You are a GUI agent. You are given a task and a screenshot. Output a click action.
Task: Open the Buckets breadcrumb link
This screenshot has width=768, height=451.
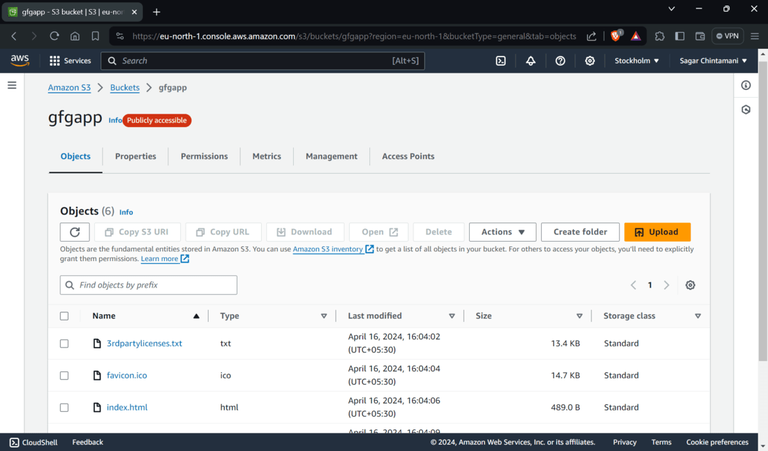[125, 88]
